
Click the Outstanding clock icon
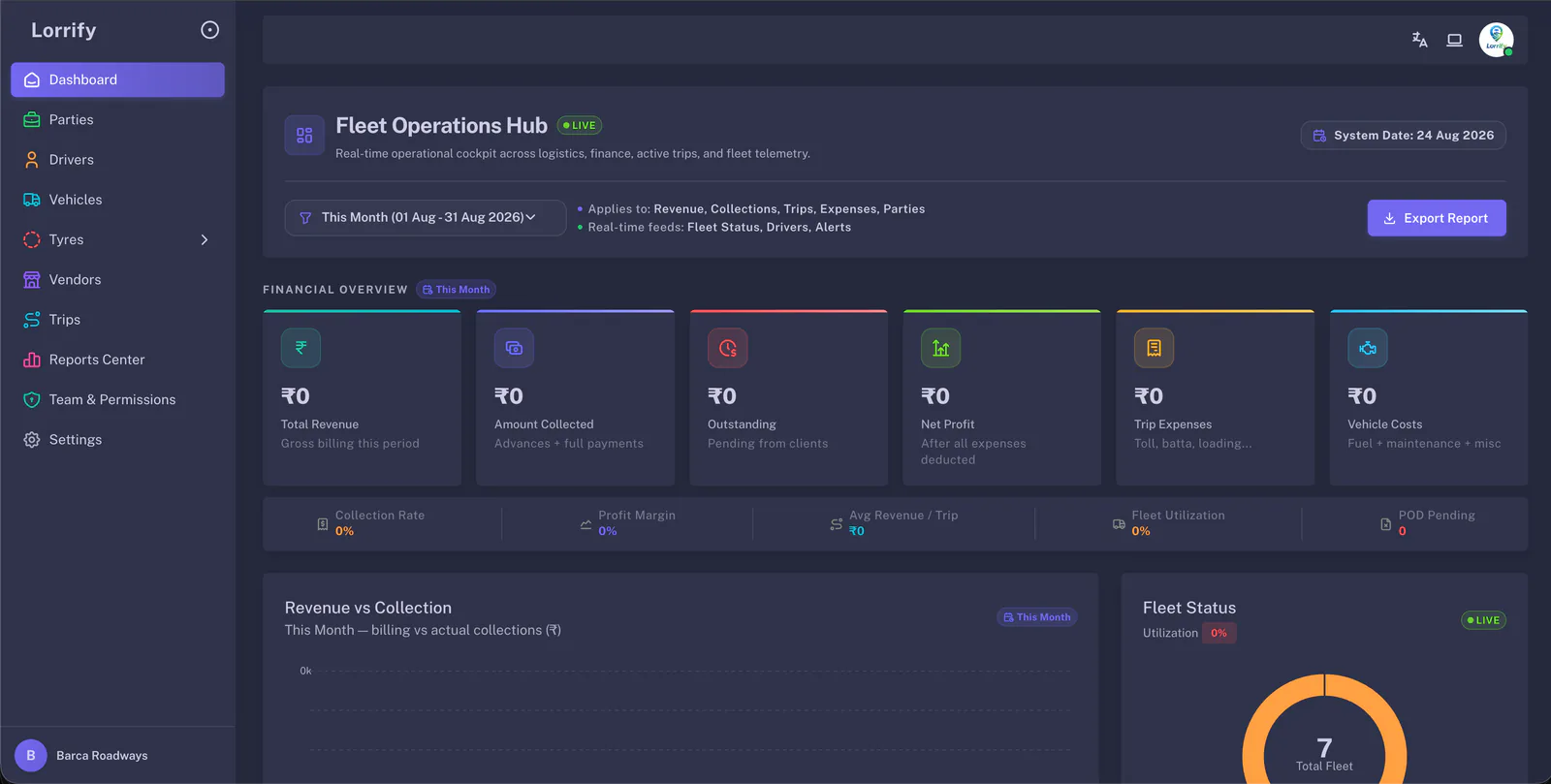pyautogui.click(x=727, y=348)
